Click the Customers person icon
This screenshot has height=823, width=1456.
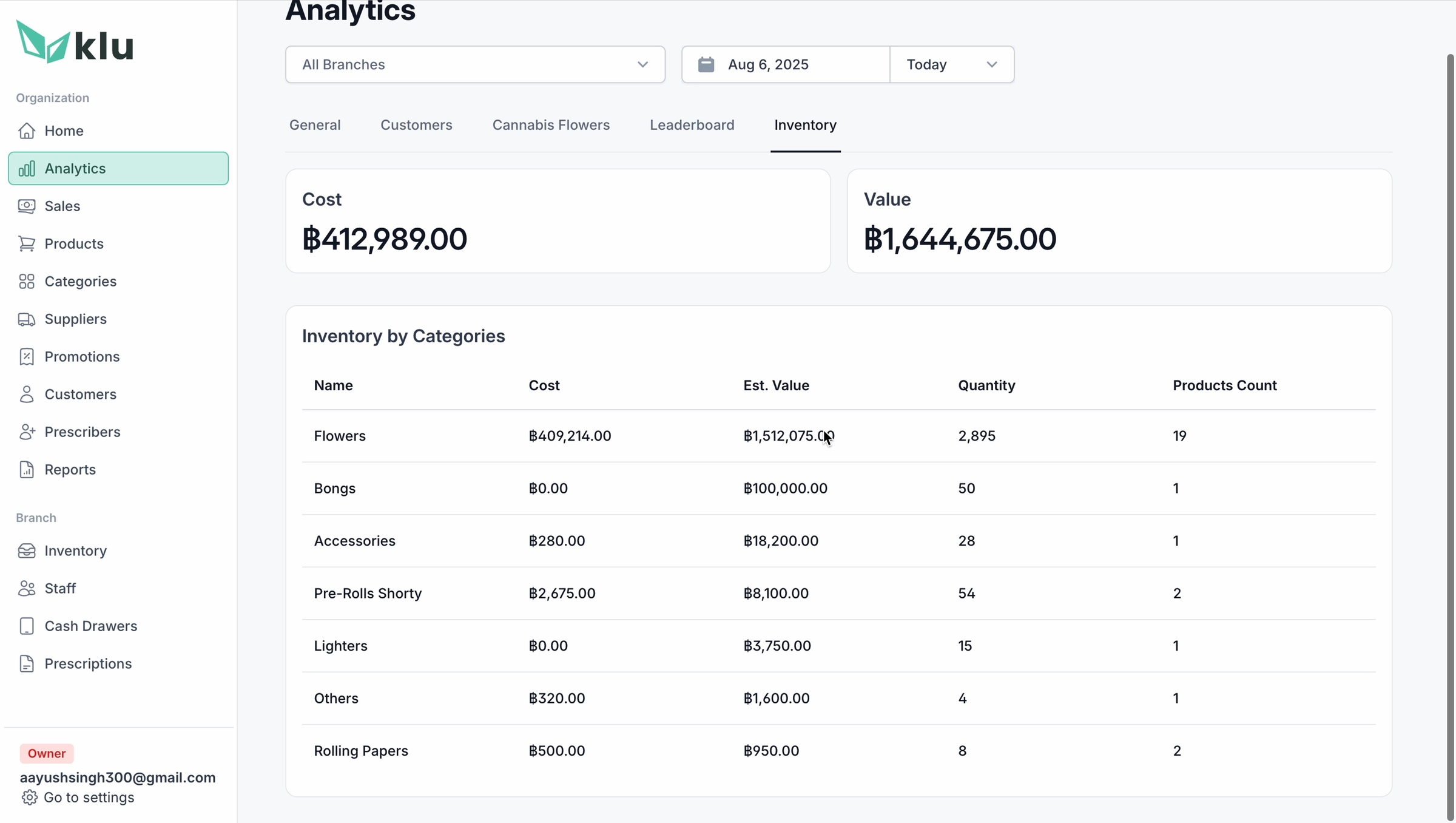tap(27, 394)
